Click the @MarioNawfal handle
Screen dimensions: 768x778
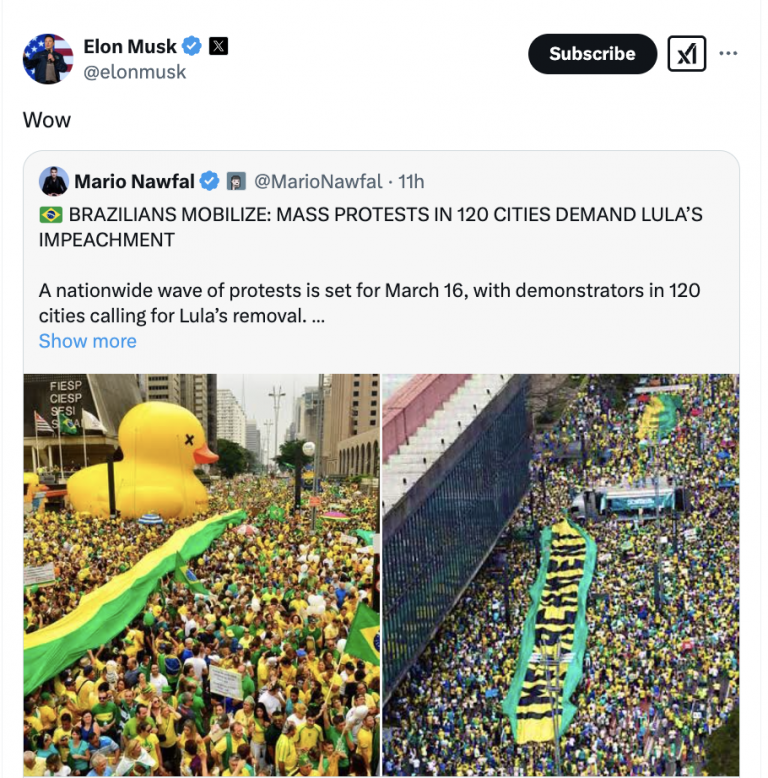click(318, 181)
